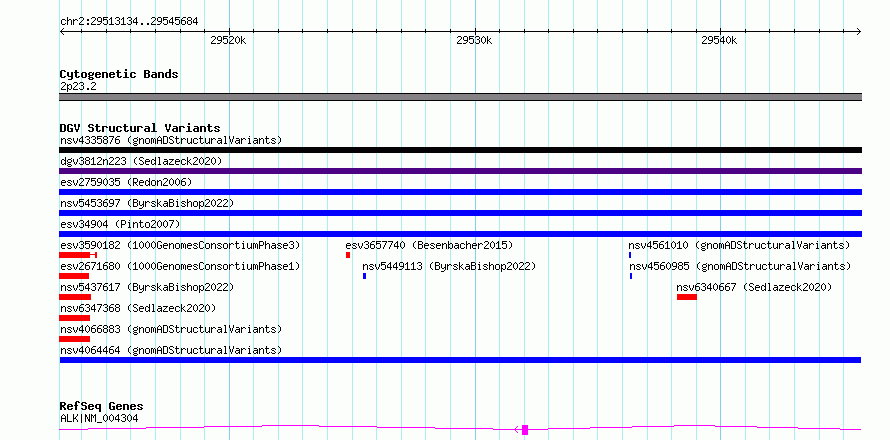This screenshot has height=440, width=890.
Task: Open nsv6340667 (Sedlazeck2020) label
Action: point(754,287)
